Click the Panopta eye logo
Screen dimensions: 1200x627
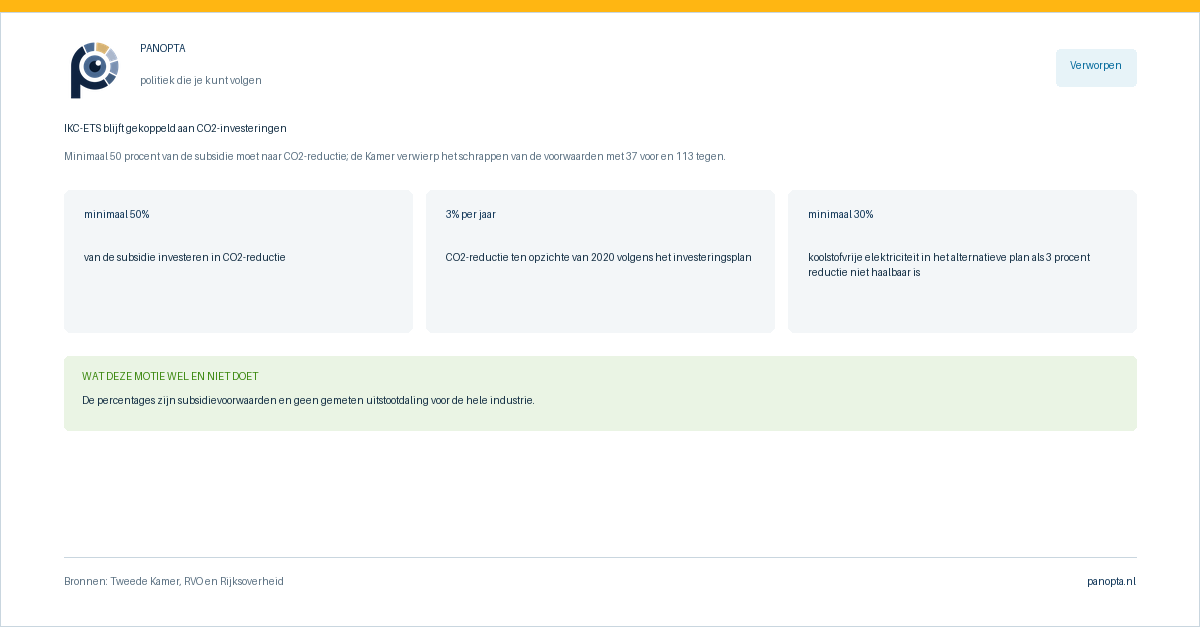point(94,70)
